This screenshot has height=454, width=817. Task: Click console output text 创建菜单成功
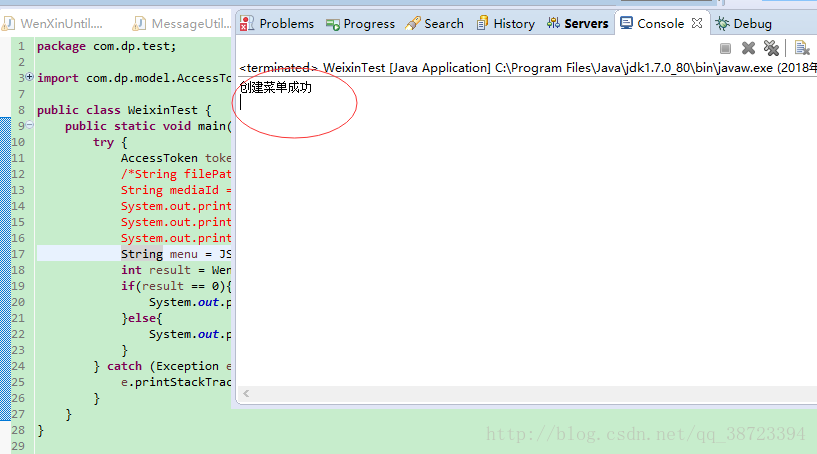276,87
